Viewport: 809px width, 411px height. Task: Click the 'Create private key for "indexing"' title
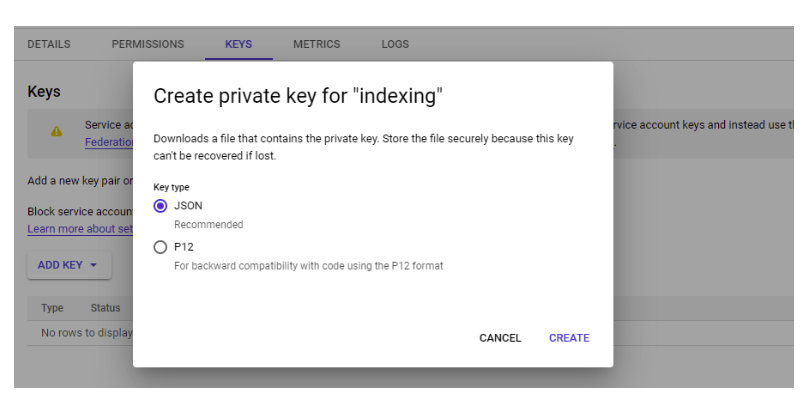point(297,97)
